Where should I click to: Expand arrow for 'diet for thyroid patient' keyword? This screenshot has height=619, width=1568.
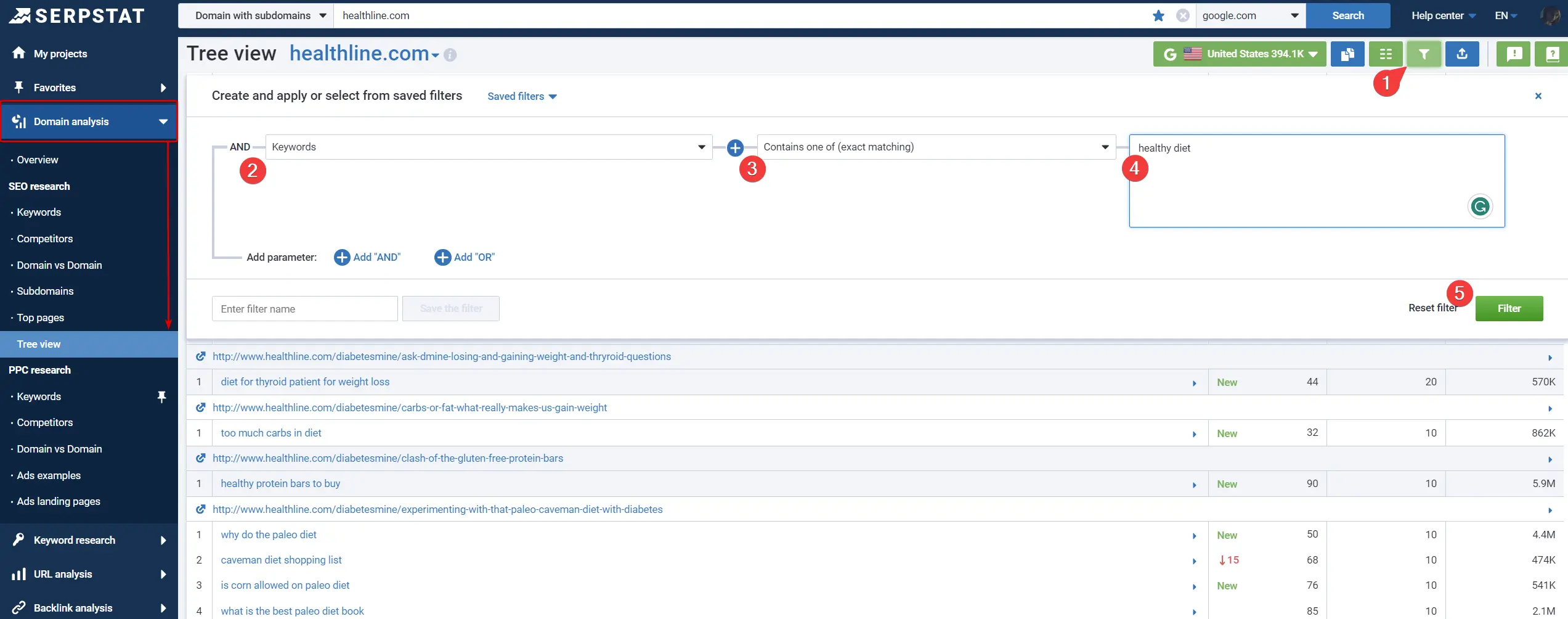click(1195, 383)
